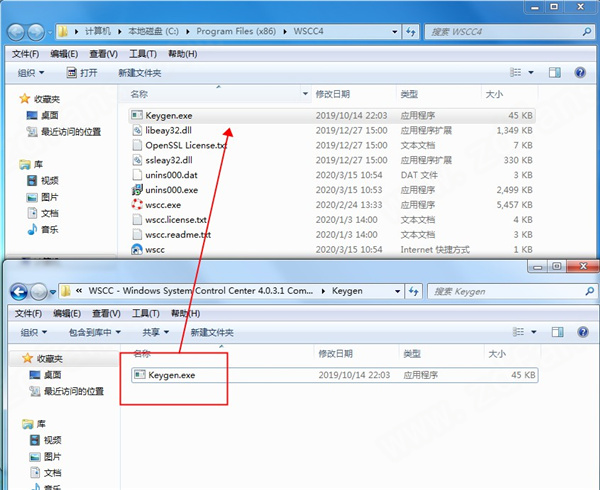
Task: Select the ssleay32.dll file icon
Action: [x=137, y=160]
